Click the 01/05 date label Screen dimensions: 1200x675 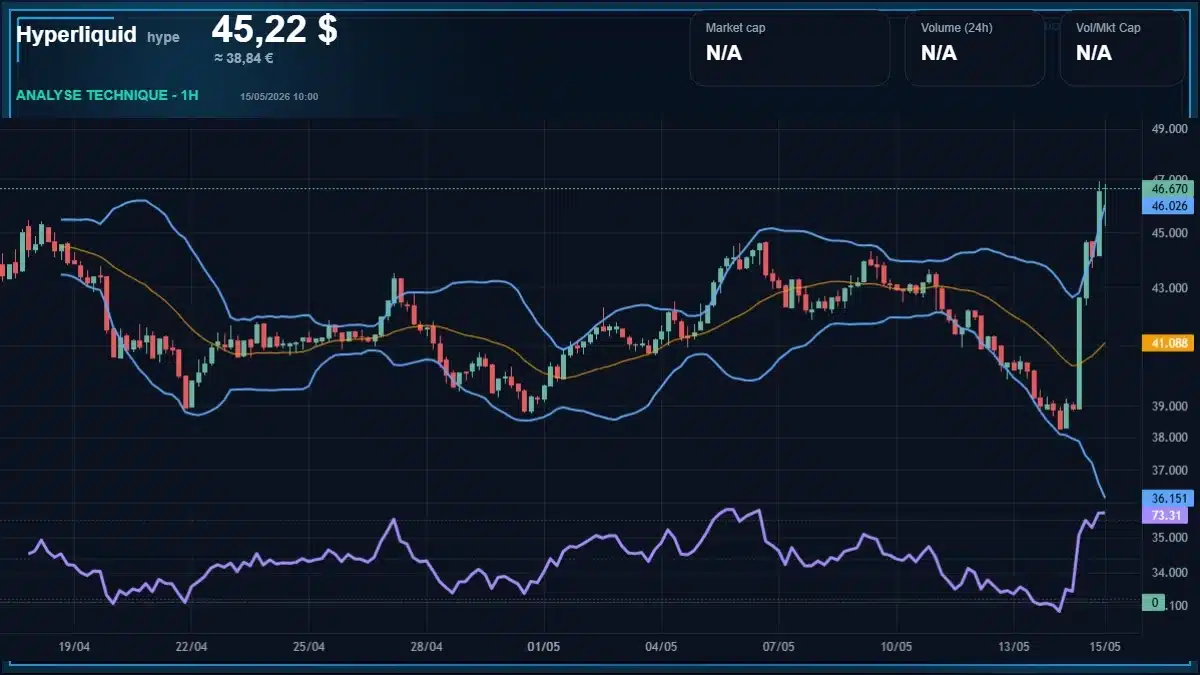pyautogui.click(x=543, y=647)
